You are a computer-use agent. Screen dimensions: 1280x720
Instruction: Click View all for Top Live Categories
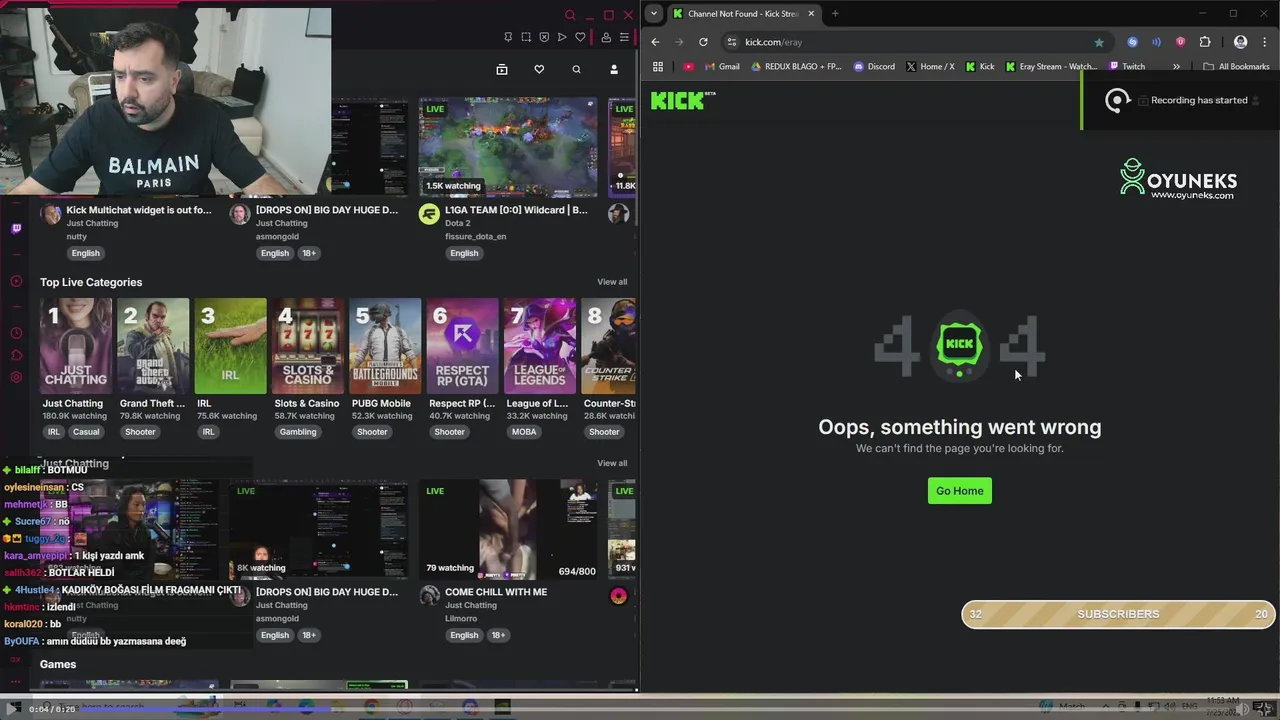click(x=612, y=282)
